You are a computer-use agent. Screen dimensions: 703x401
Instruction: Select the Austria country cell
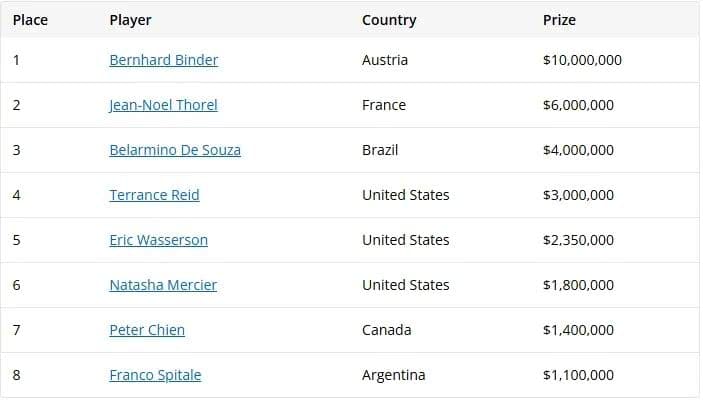(x=385, y=60)
